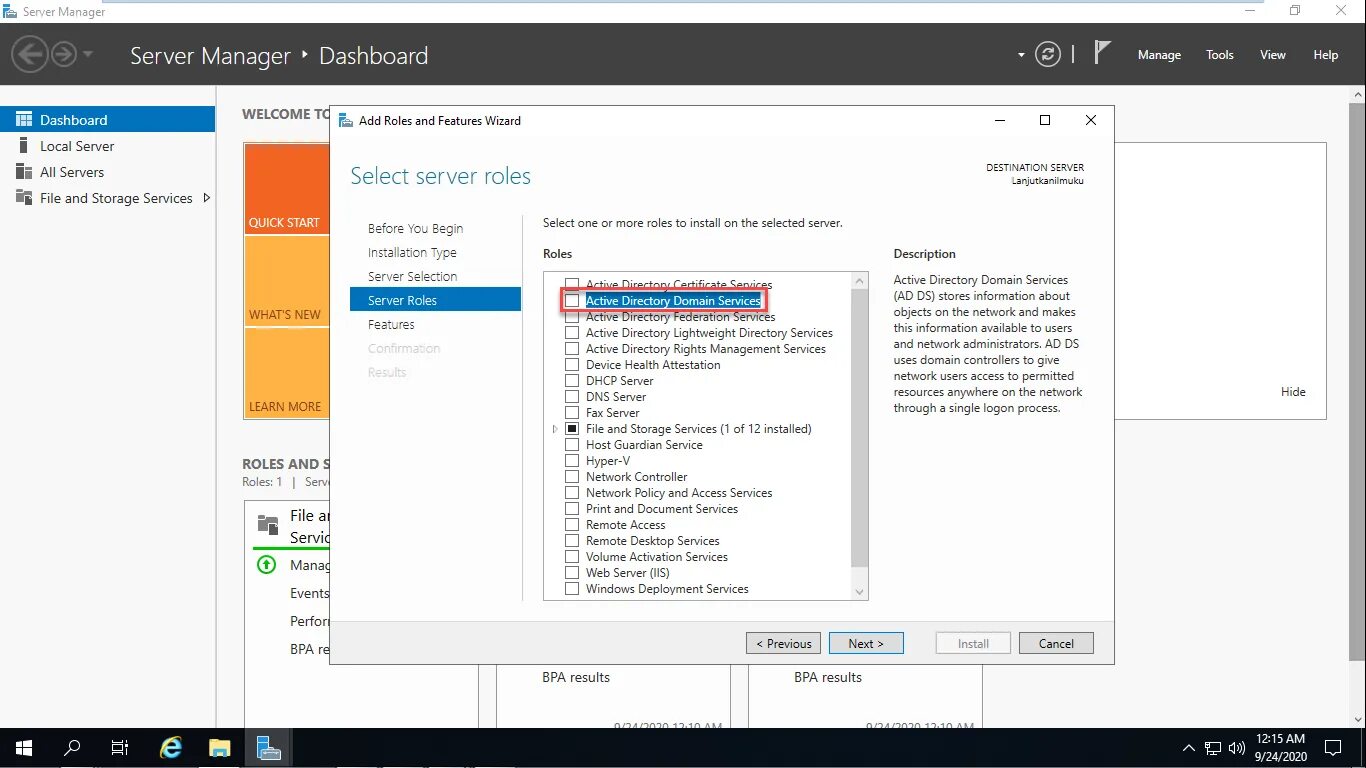Expand File and Storage Services role tree
Screen dimensions: 1366x768
[x=555, y=429]
